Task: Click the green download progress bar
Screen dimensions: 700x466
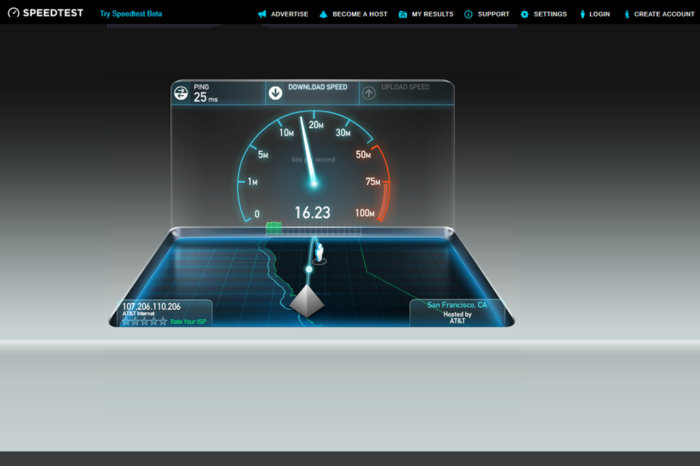Action: [x=273, y=228]
